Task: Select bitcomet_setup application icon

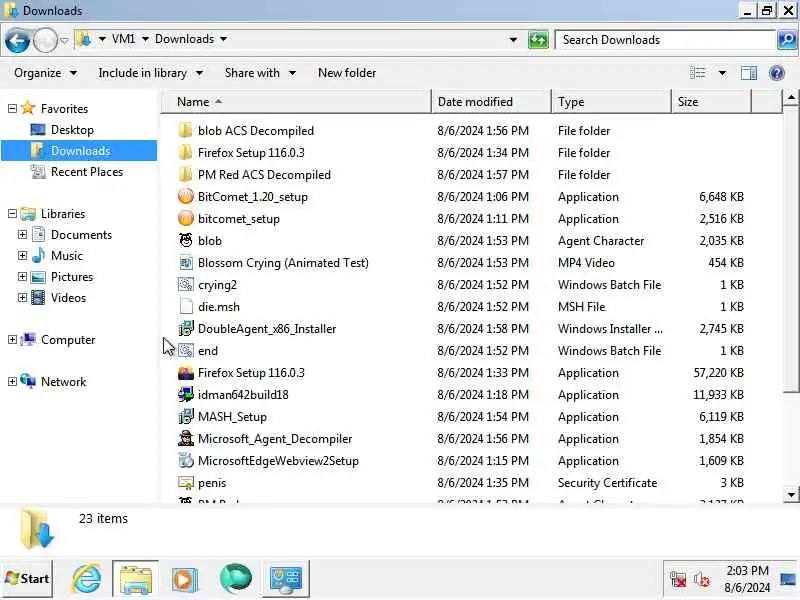Action: 186,218
